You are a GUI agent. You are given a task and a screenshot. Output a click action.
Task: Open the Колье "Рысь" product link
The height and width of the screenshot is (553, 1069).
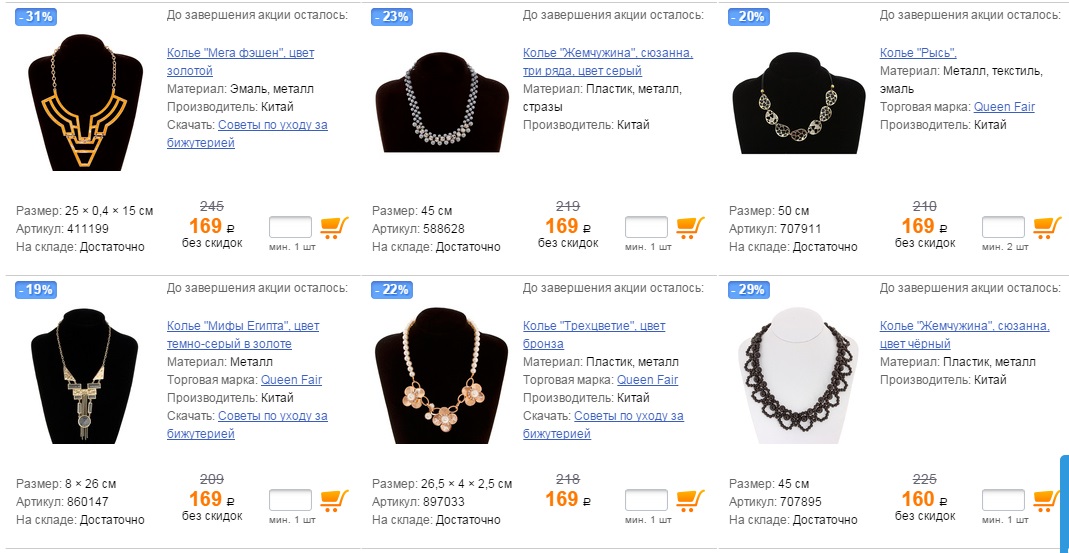pos(918,53)
